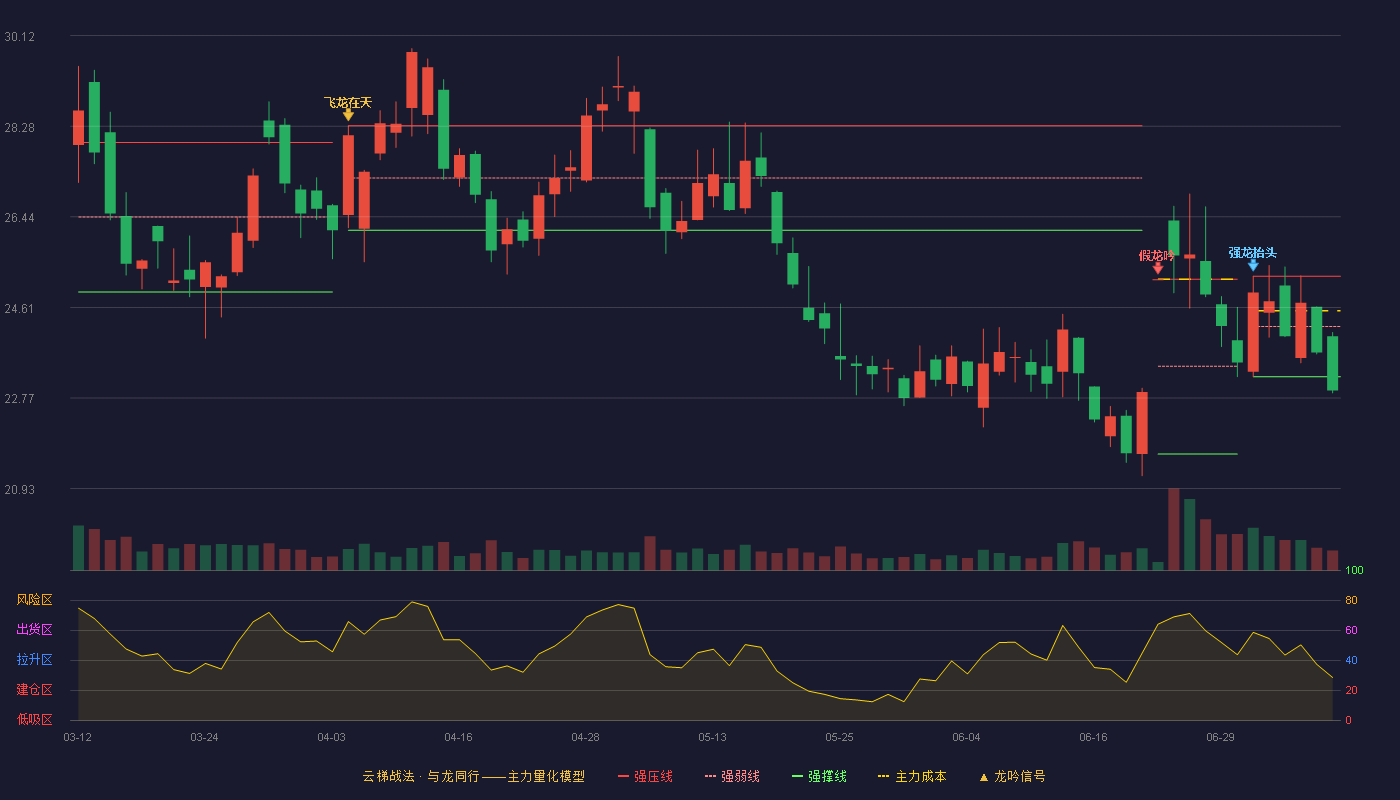Click the candlestick under the 飞龙在天 arrow
The image size is (1400, 800).
(x=348, y=175)
